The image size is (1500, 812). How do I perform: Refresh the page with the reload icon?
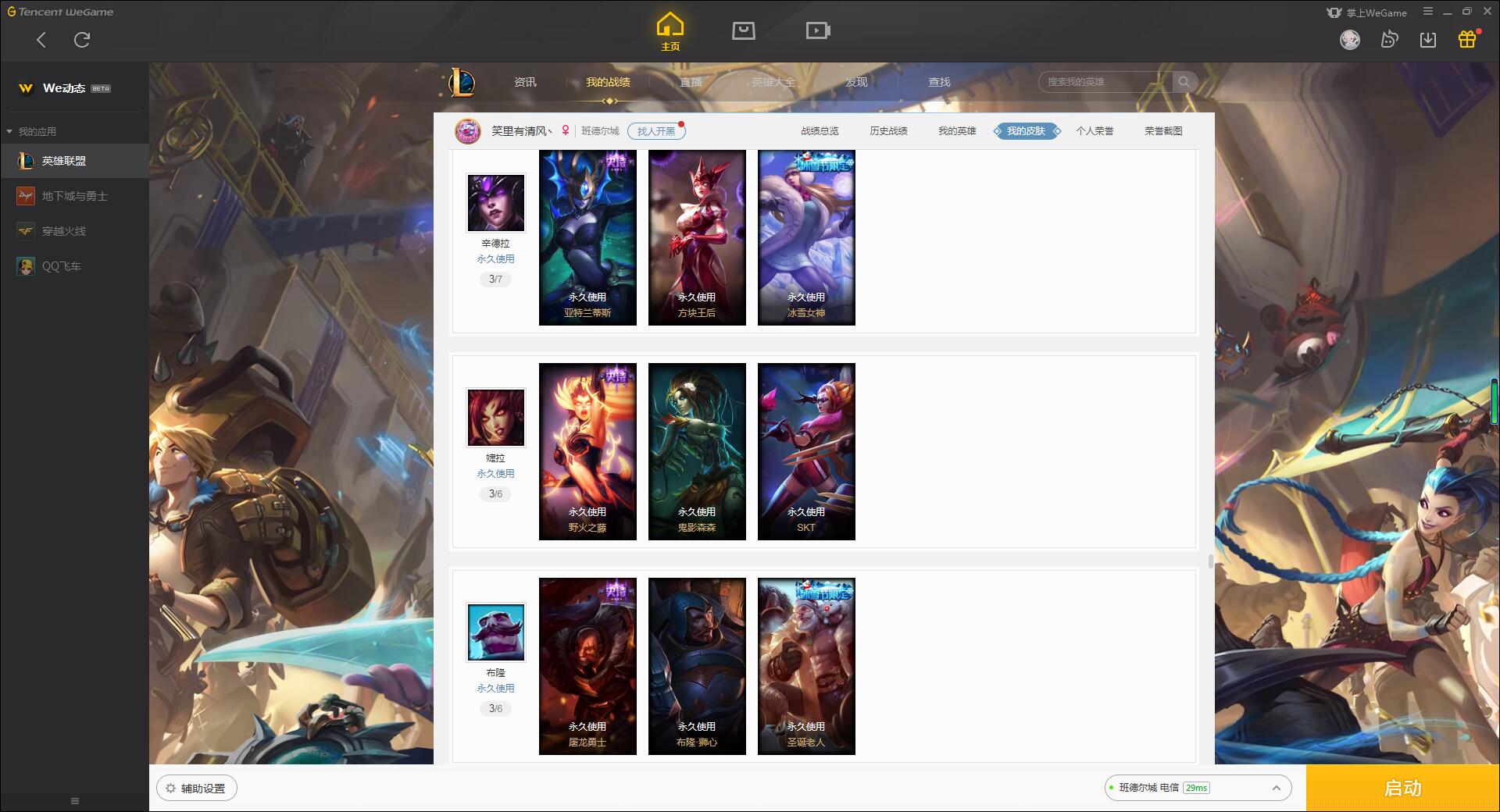82,40
